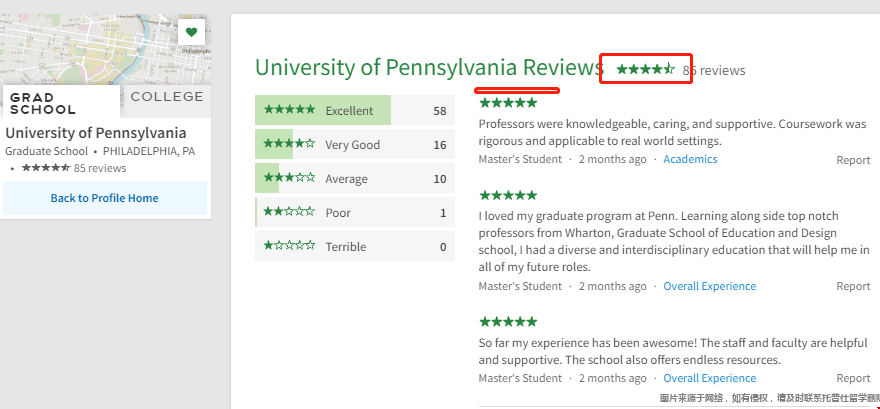Report the second review about Wharton

(x=853, y=286)
